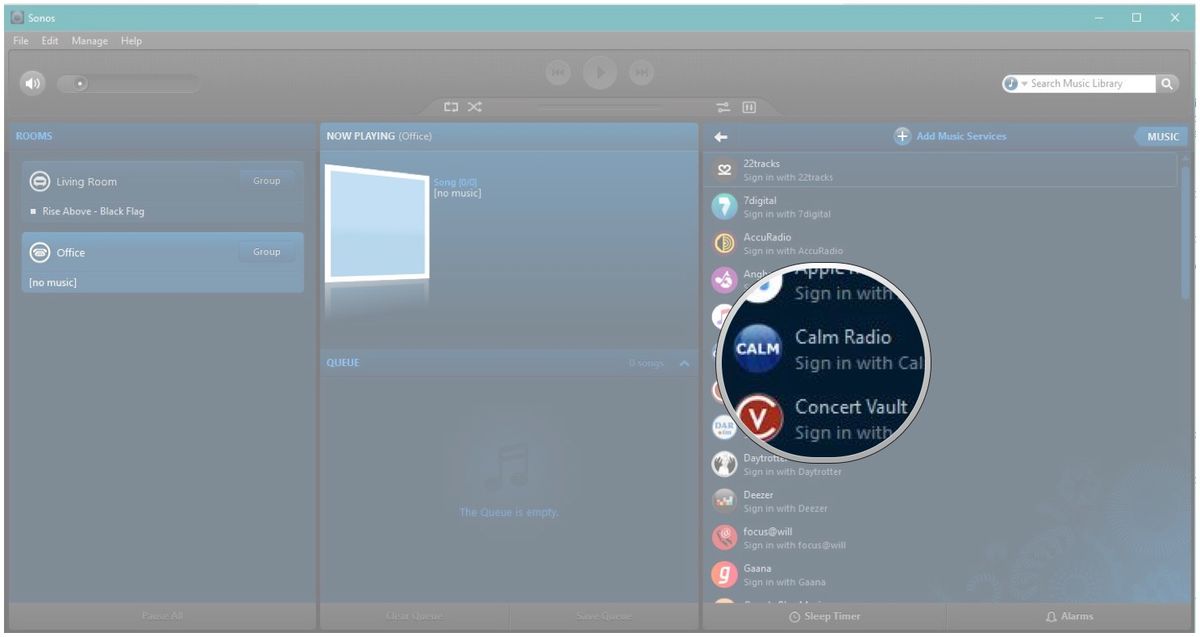
Task: Open search source dropdown arrow
Action: tap(1024, 84)
